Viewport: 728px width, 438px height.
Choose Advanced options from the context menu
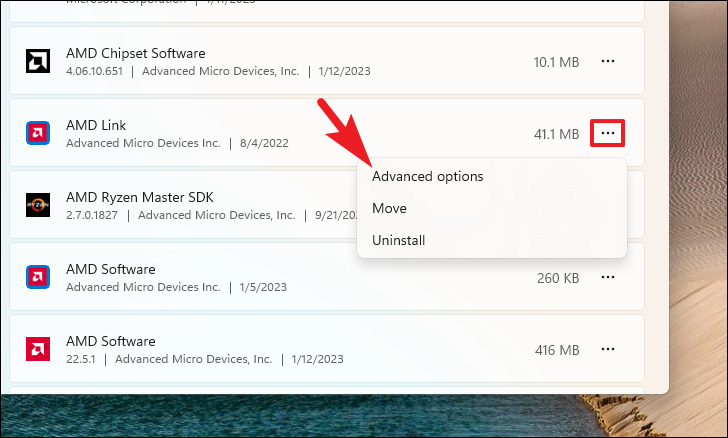coord(428,177)
